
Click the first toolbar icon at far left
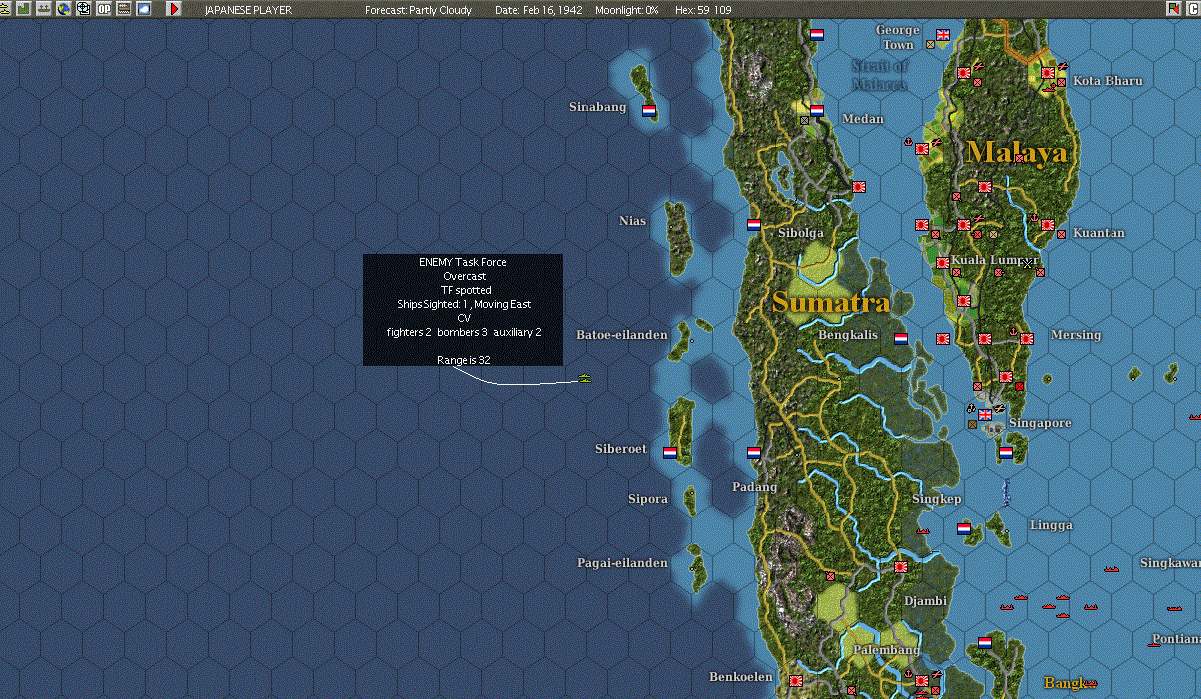click(x=5, y=8)
